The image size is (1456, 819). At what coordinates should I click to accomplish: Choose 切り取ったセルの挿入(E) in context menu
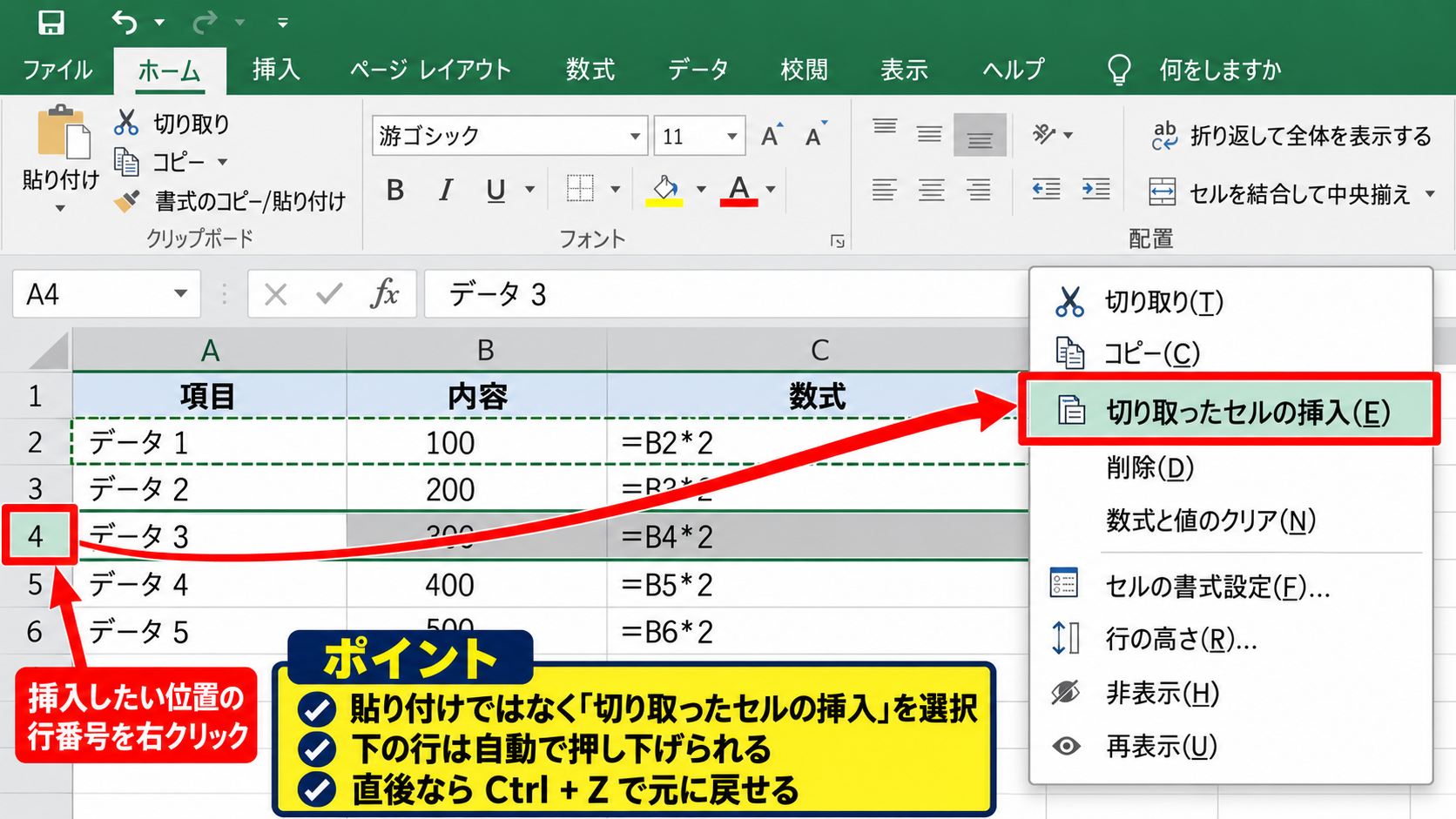pos(1230,411)
